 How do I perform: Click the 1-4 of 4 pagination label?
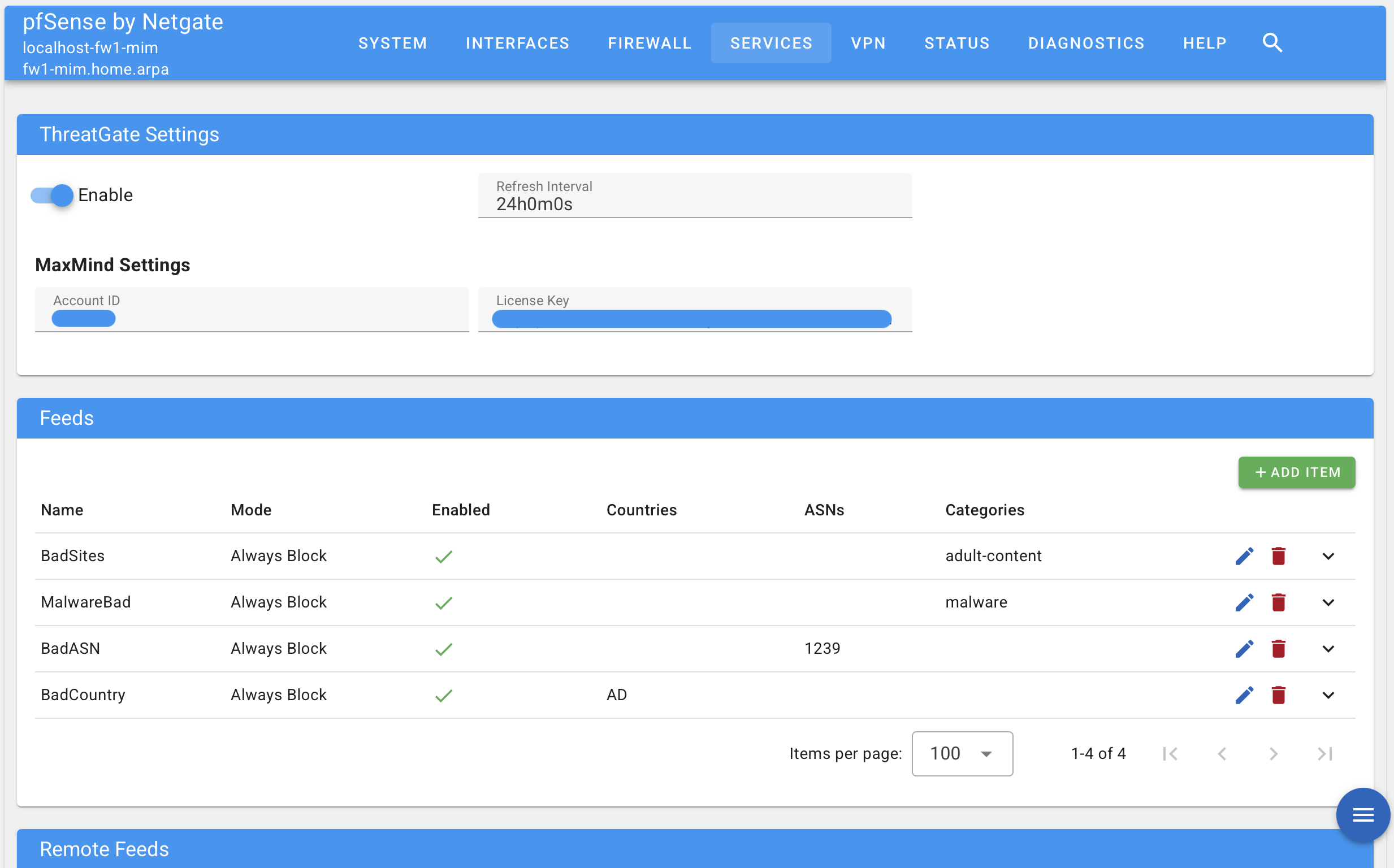tap(1098, 754)
